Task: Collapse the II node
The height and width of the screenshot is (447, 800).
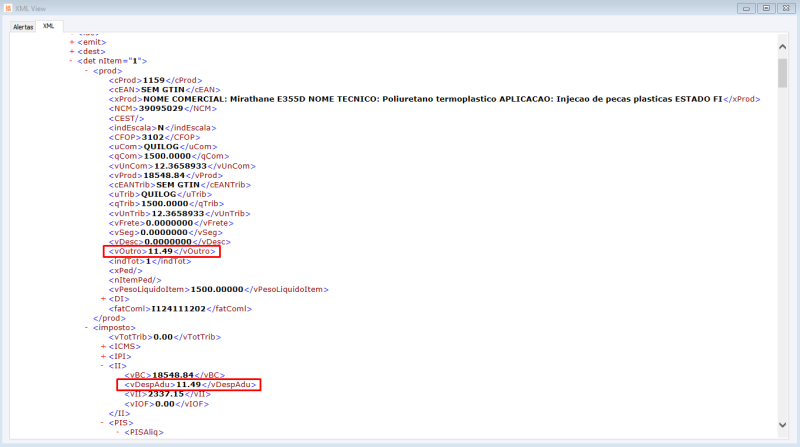Action: pos(103,366)
